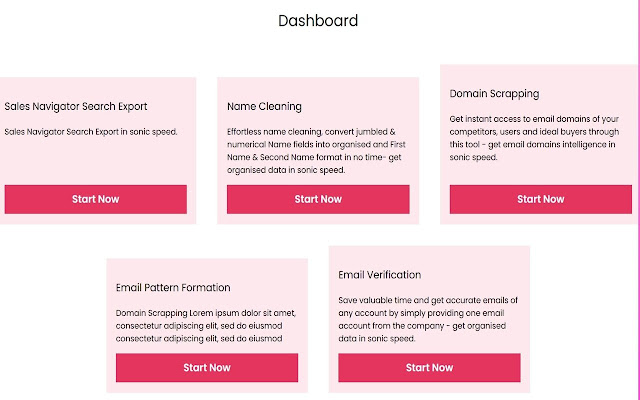Click the Name Cleaning card title

pyautogui.click(x=264, y=106)
